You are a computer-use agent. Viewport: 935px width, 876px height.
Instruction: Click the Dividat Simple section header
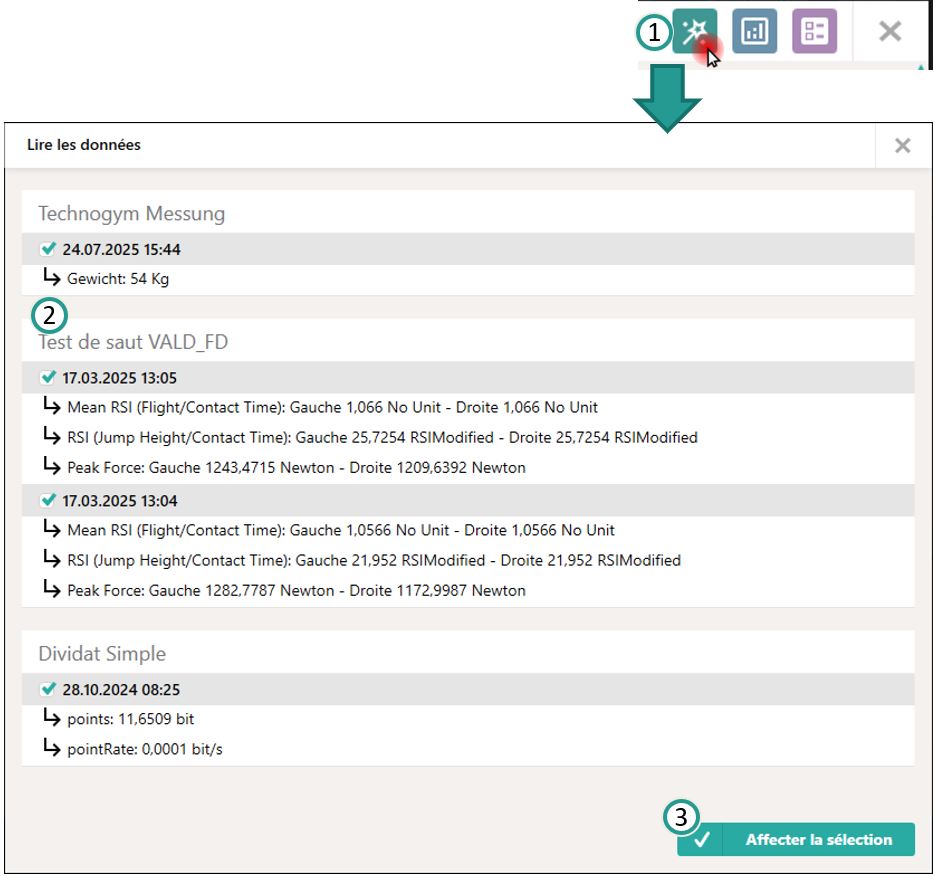click(x=102, y=654)
